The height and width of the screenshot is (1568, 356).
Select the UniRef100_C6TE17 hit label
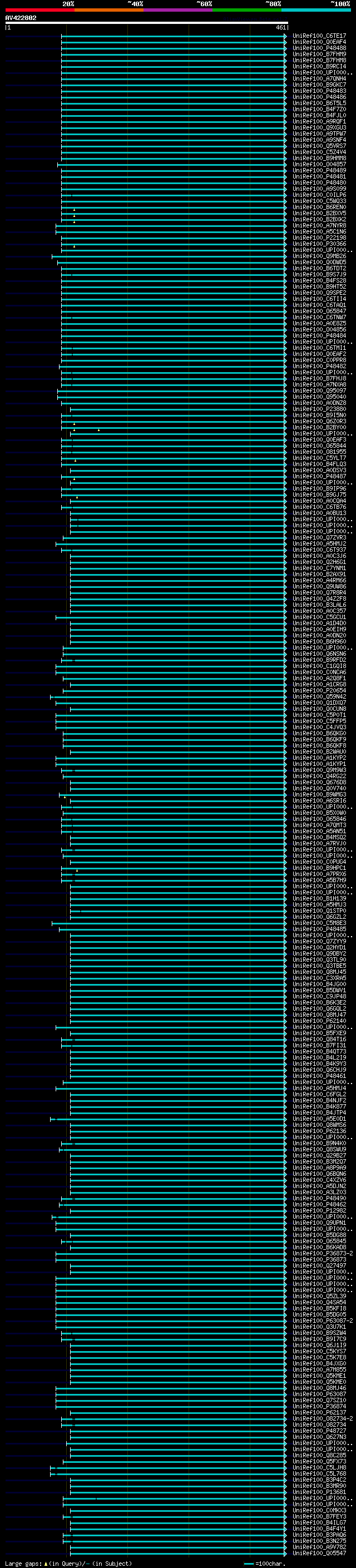point(319,36)
